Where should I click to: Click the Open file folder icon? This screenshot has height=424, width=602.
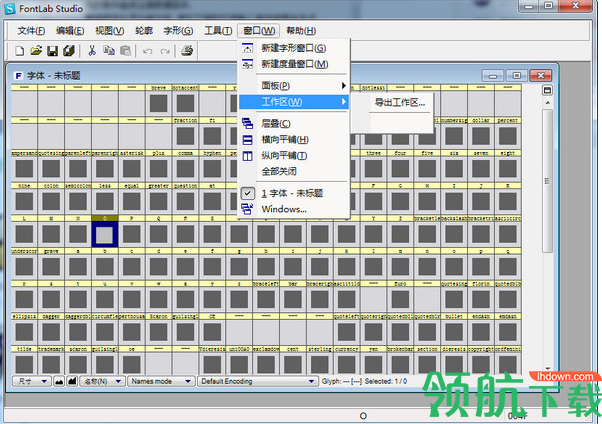(x=36, y=51)
